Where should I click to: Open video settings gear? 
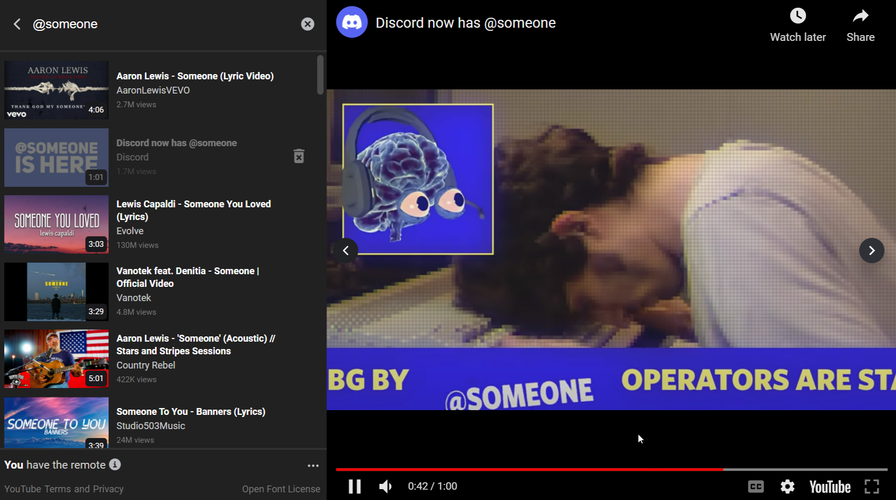click(x=787, y=486)
